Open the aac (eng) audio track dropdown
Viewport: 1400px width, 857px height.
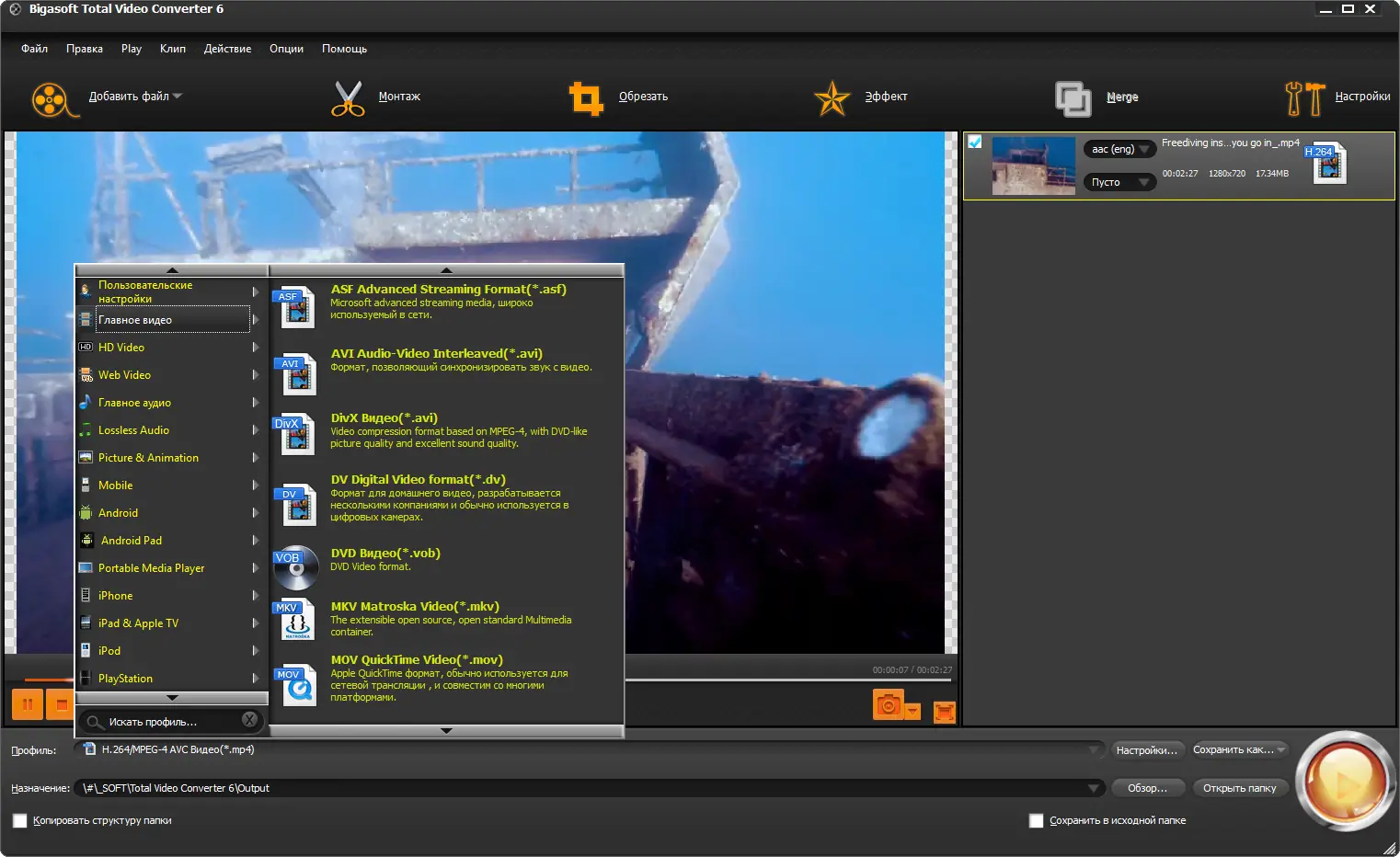1119,149
